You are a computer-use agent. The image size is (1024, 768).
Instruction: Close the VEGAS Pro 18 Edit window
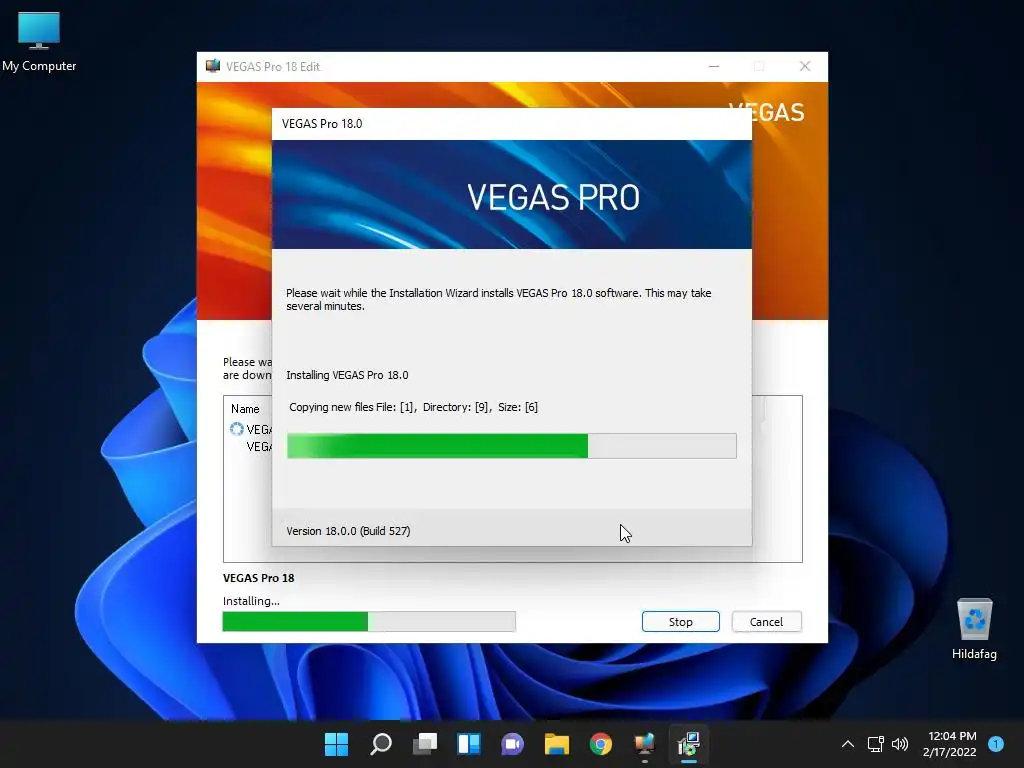tap(805, 66)
